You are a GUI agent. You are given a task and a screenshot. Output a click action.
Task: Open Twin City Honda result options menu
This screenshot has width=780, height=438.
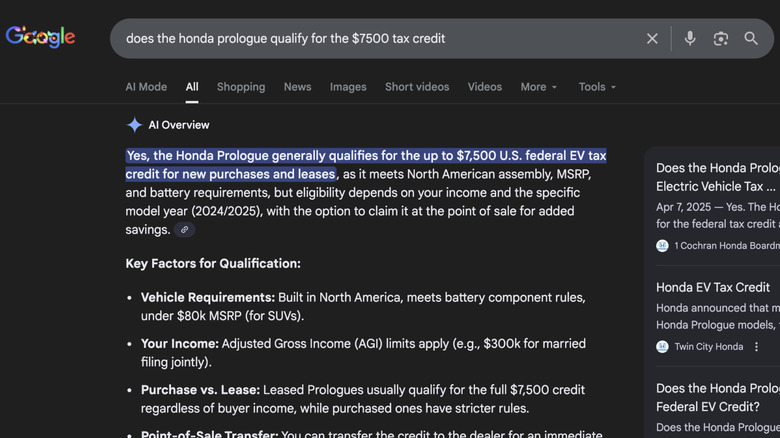coord(757,347)
